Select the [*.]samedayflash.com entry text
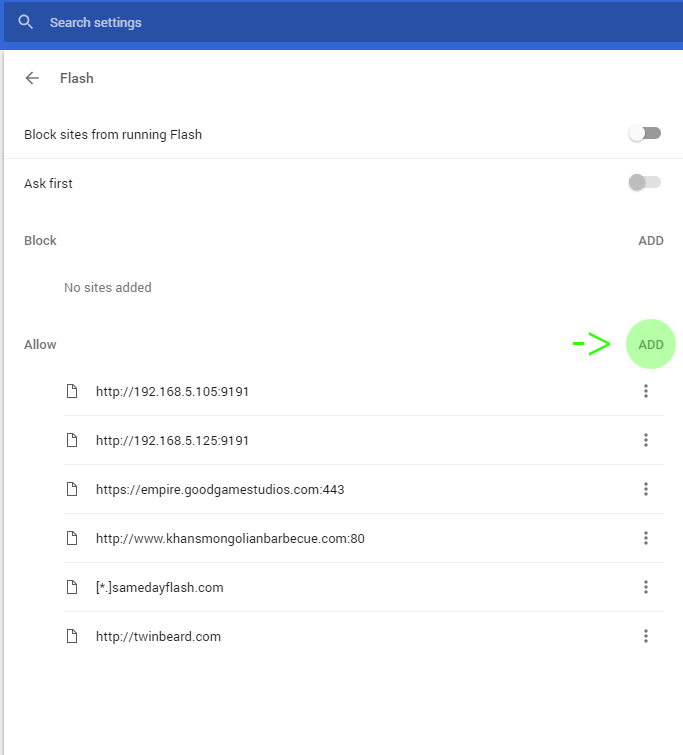 click(x=159, y=587)
